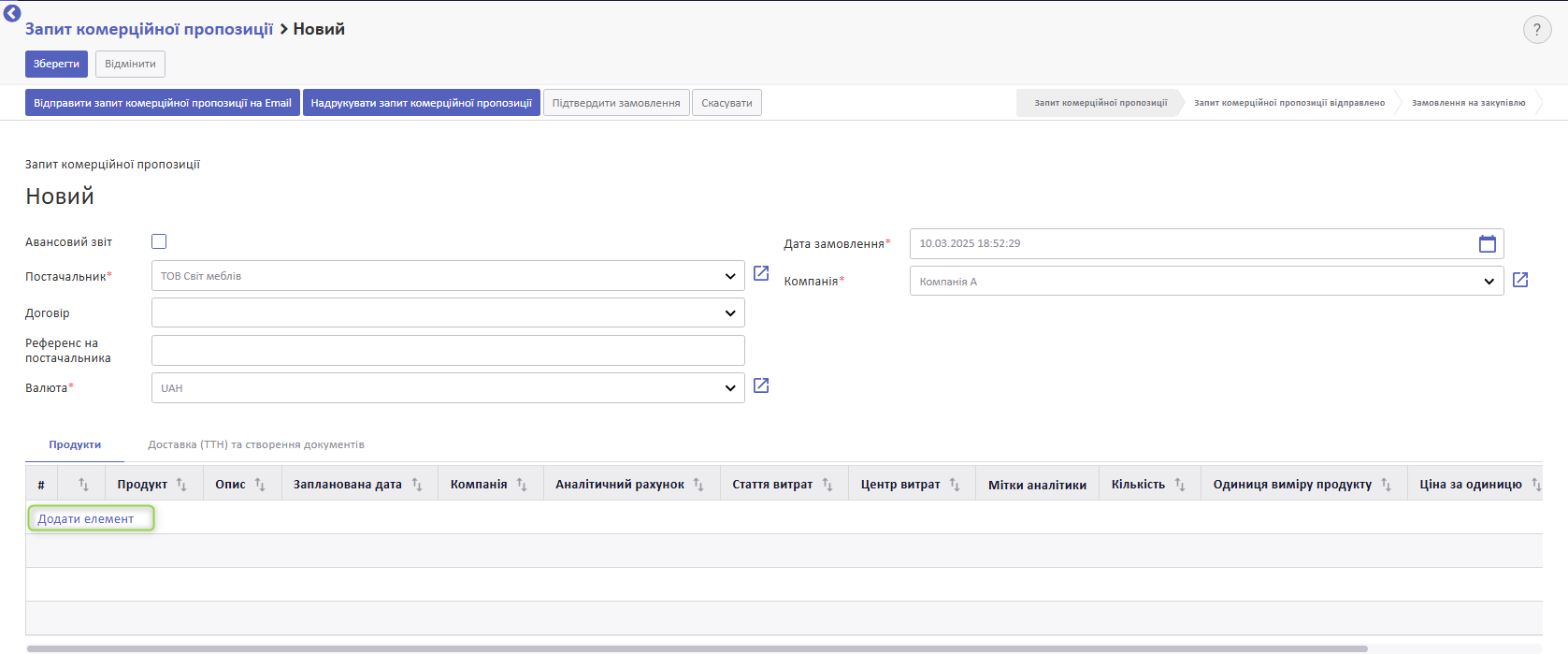Open external link icon next to Валюта

coord(761,385)
